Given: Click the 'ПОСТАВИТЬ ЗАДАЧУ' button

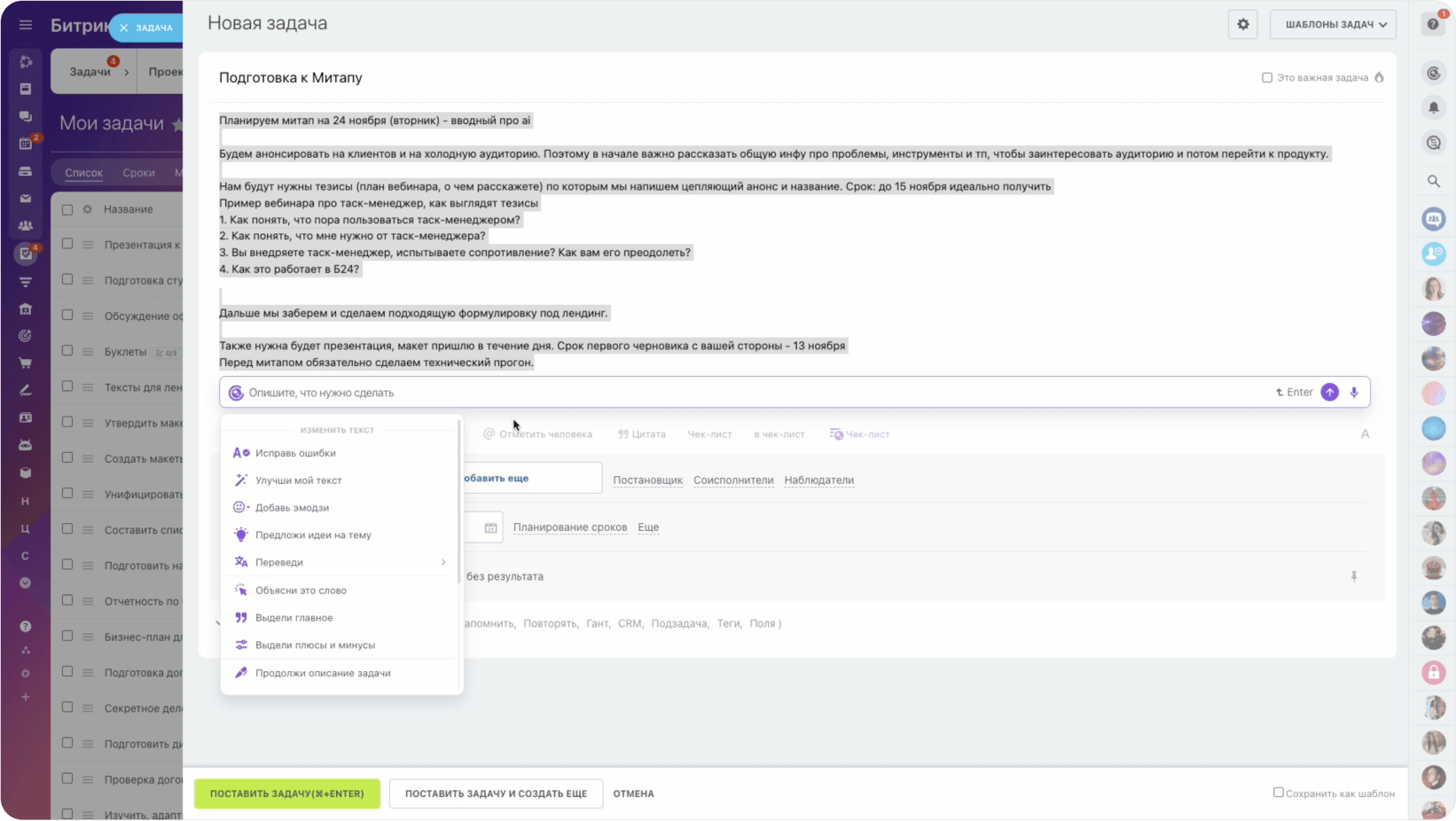Looking at the screenshot, I should point(286,793).
